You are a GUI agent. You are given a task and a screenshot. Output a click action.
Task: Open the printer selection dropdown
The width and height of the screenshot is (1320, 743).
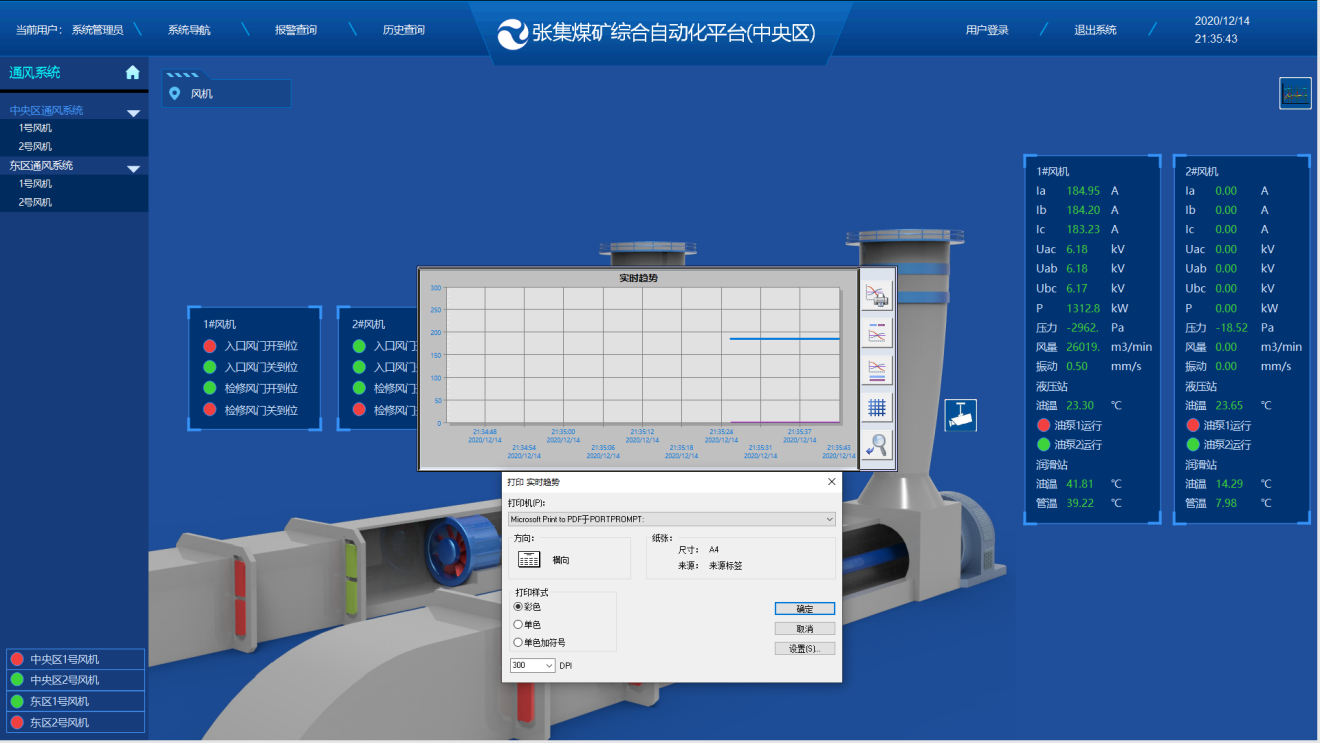click(x=829, y=519)
